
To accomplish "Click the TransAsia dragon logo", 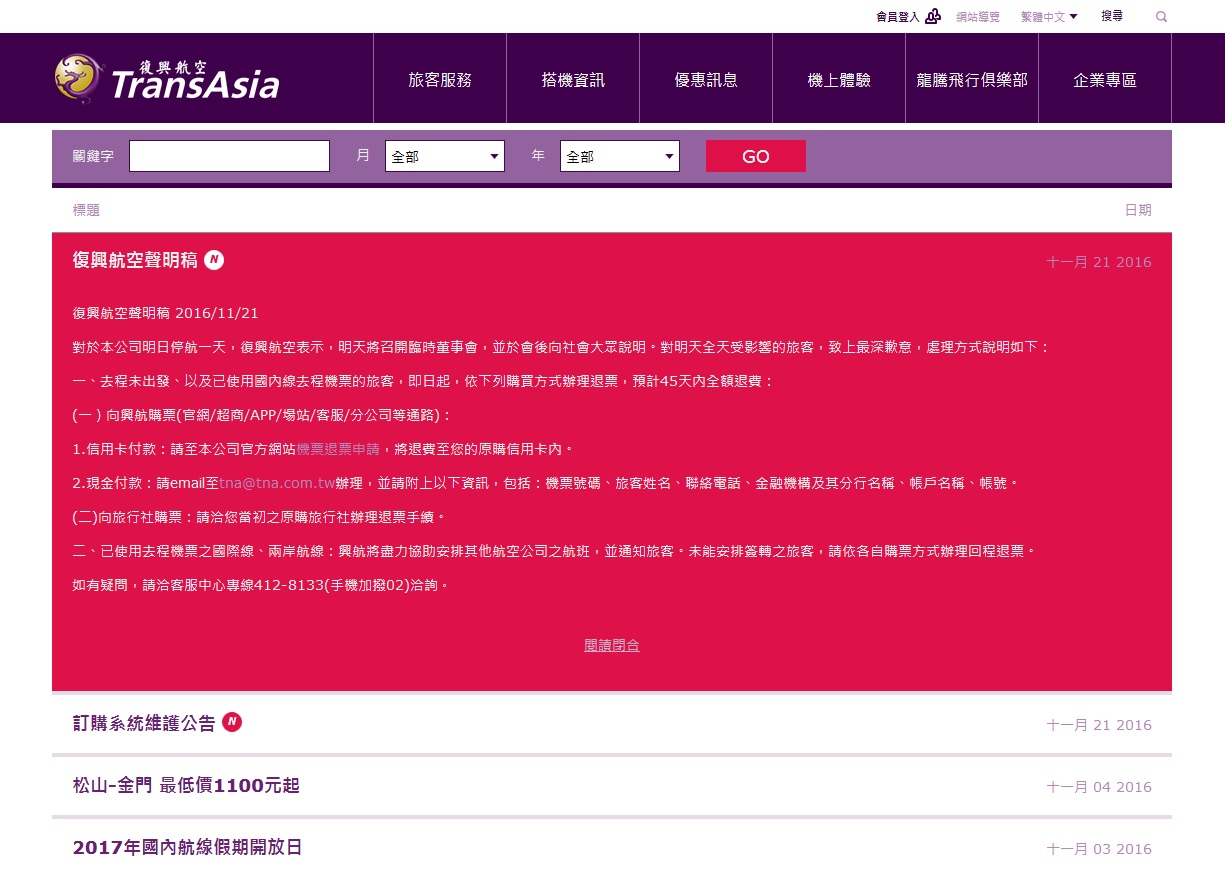I will click(167, 79).
